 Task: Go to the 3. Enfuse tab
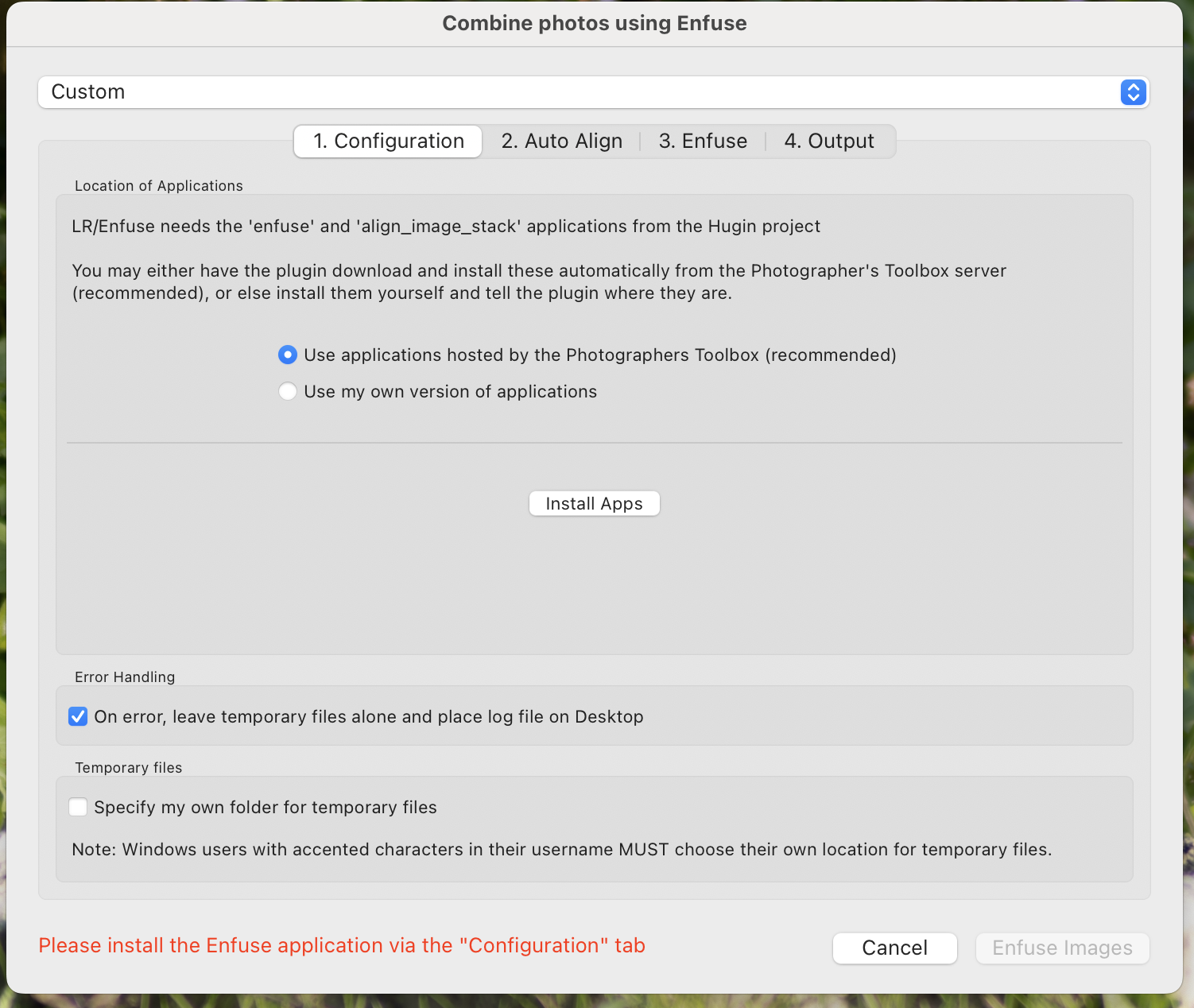click(703, 142)
